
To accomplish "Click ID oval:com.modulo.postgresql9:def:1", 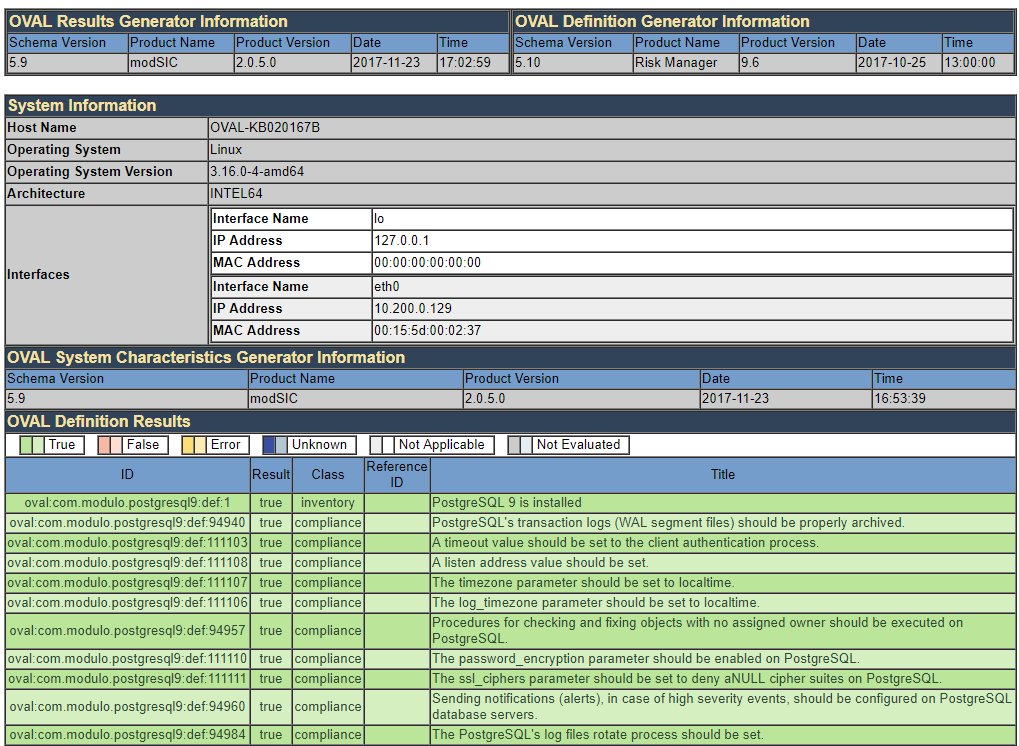I will click(x=127, y=503).
